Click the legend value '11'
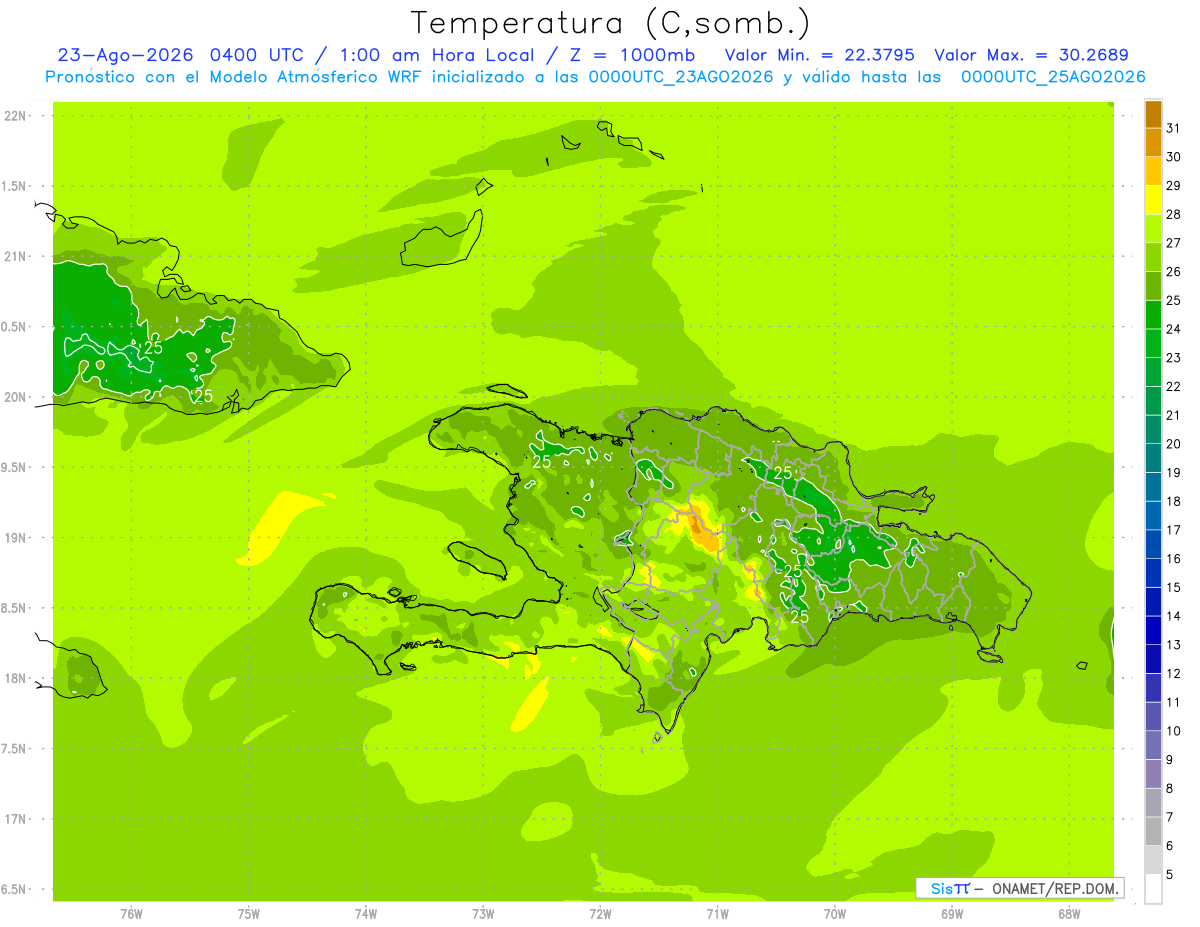 [x=1174, y=702]
